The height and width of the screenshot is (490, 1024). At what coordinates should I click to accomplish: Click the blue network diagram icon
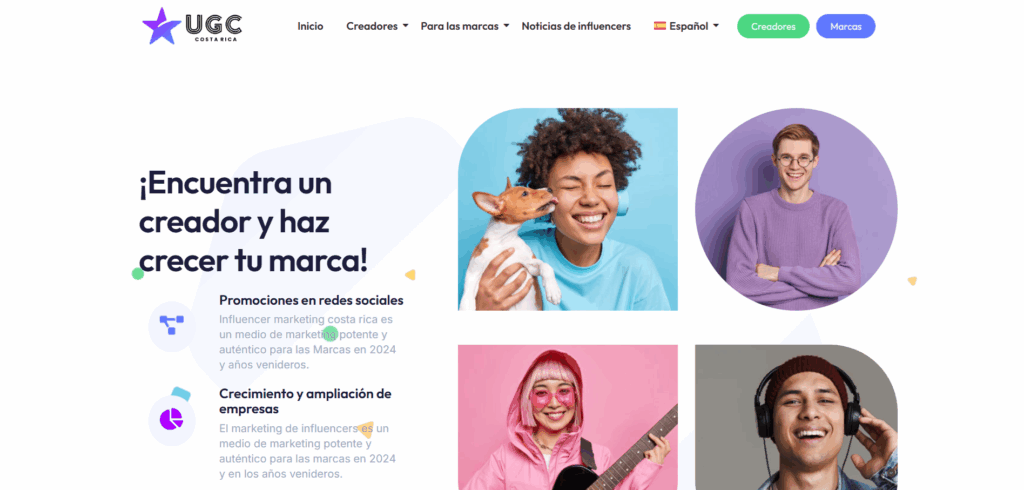(x=172, y=325)
